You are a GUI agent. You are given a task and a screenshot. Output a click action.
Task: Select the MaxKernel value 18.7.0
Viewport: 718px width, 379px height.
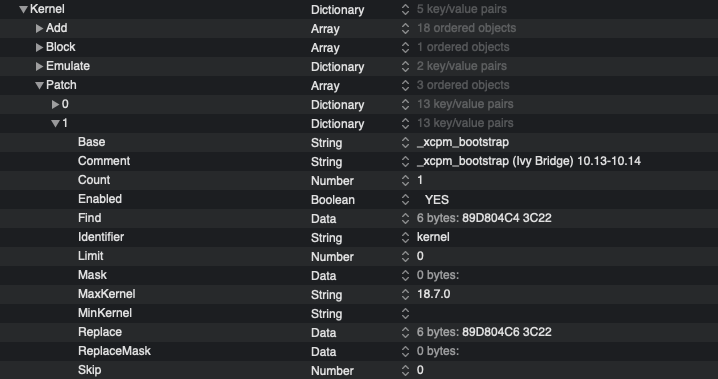[433, 294]
